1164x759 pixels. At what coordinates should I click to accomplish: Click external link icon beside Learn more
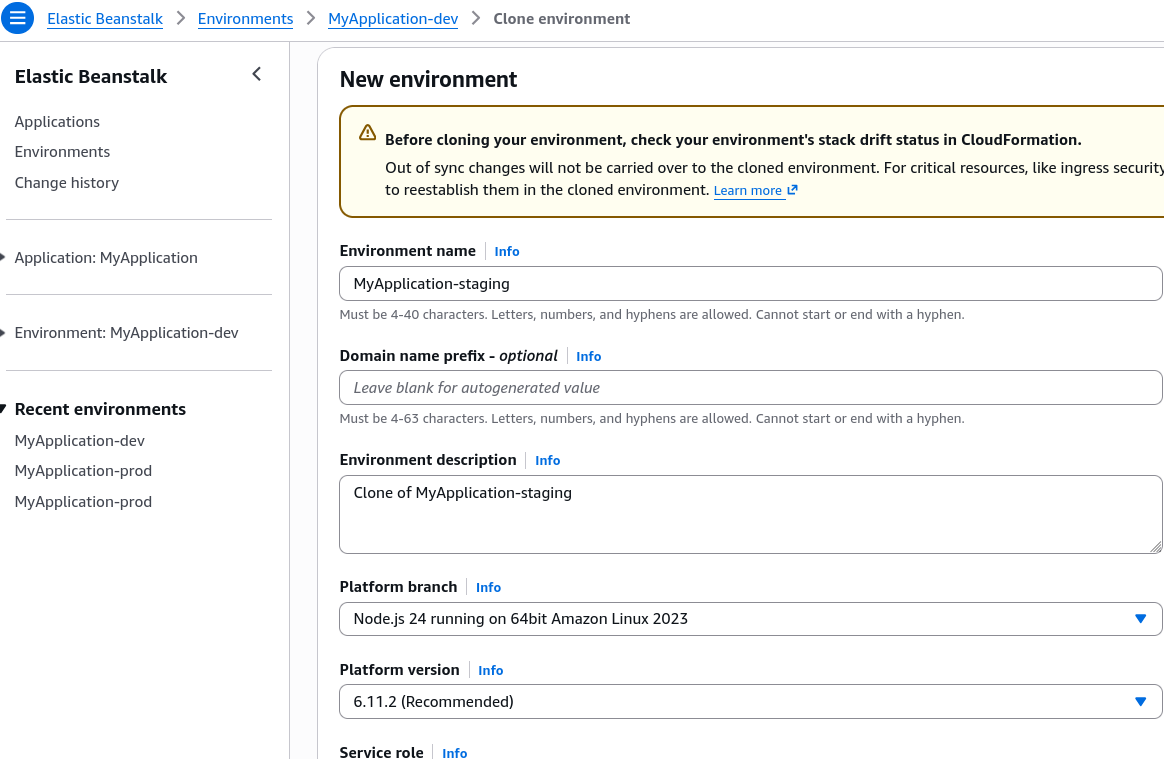(x=793, y=190)
